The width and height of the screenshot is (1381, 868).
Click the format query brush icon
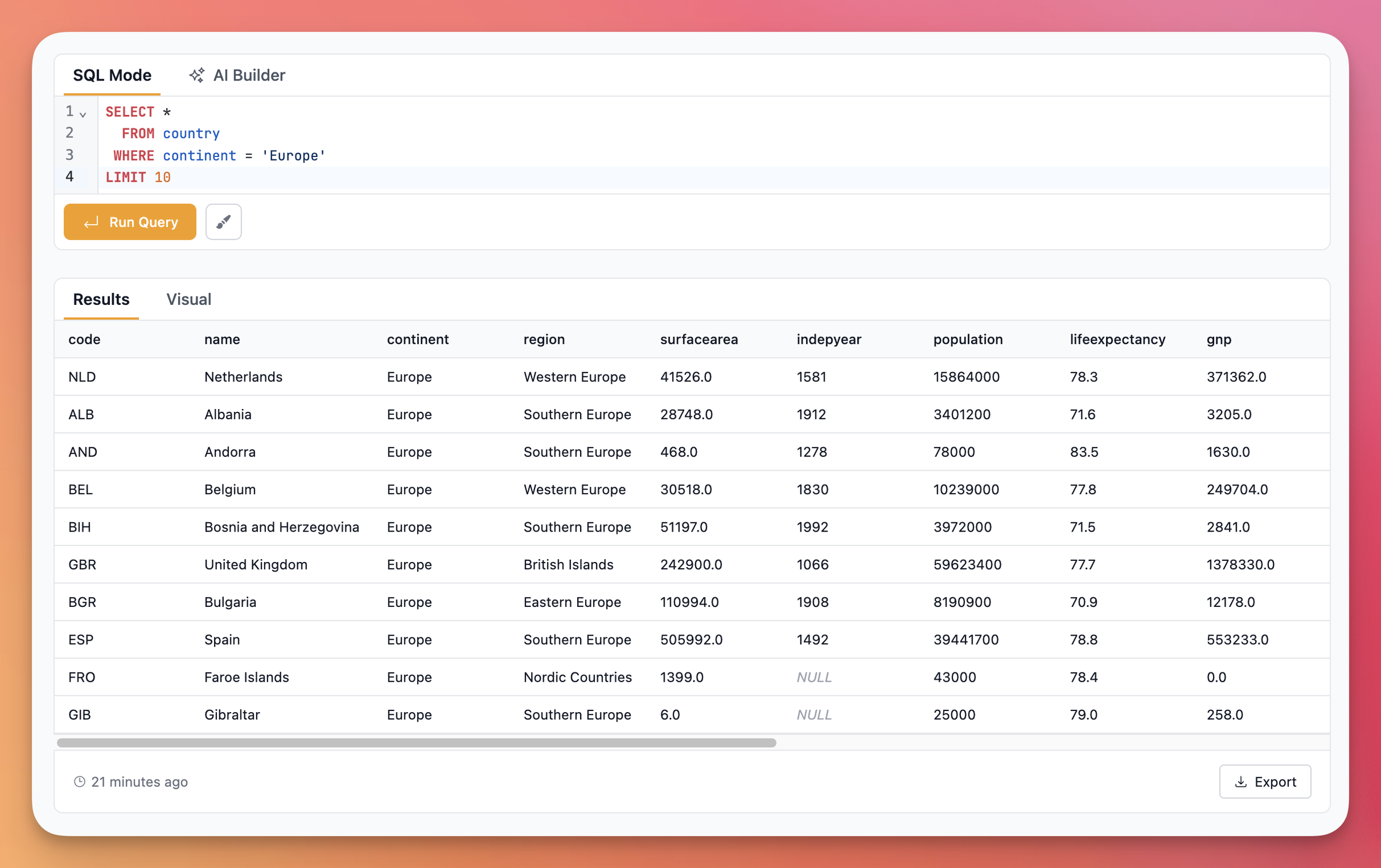[x=223, y=221]
